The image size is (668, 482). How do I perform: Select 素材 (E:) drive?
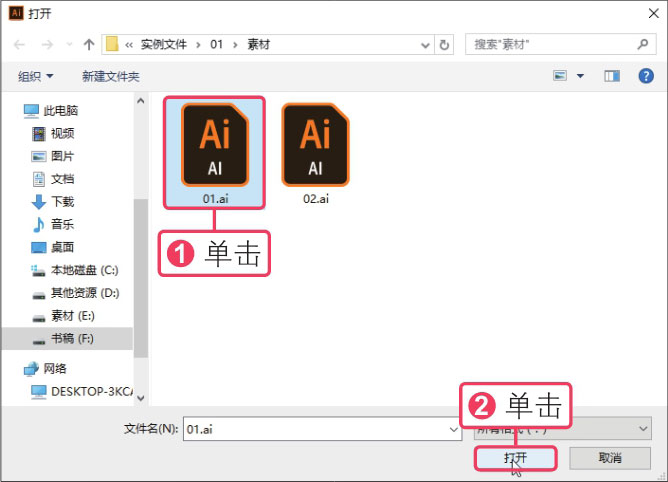pyautogui.click(x=72, y=316)
